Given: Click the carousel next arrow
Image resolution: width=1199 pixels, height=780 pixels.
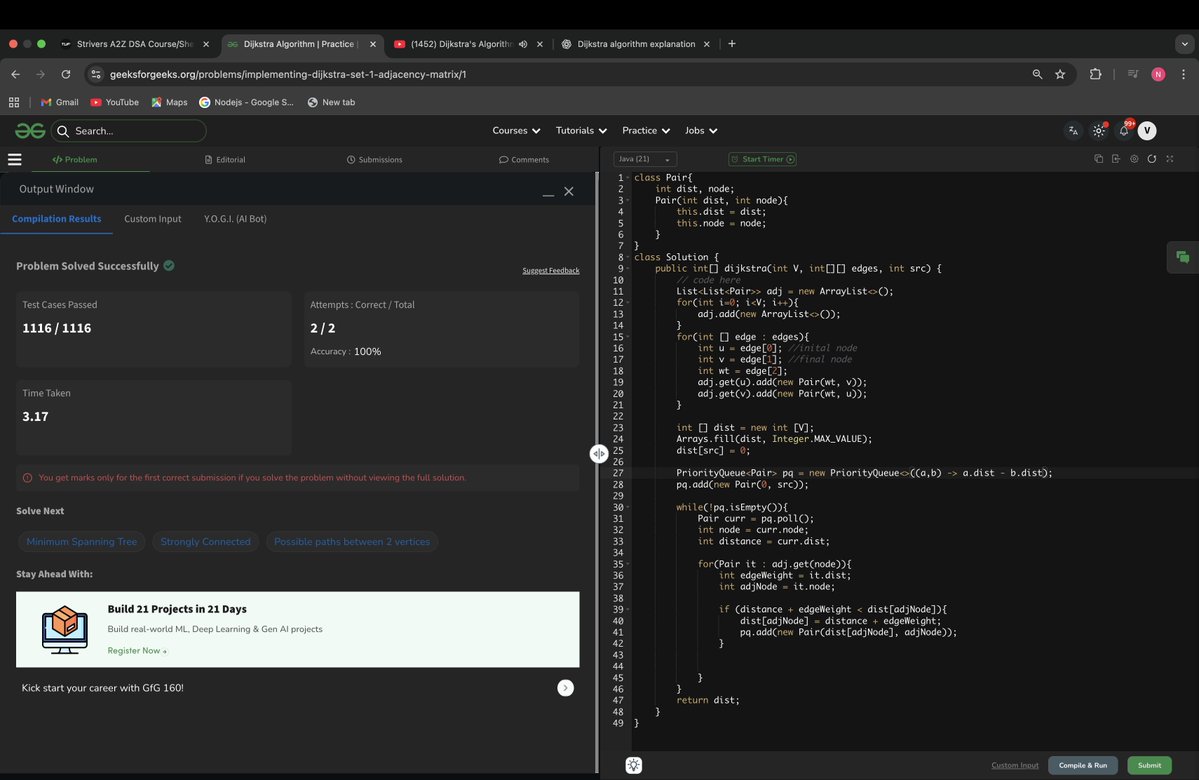Looking at the screenshot, I should tap(565, 687).
